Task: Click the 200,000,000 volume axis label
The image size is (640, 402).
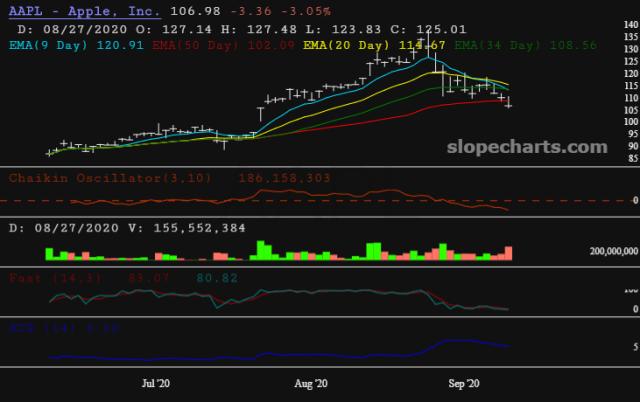Action: [x=614, y=251]
